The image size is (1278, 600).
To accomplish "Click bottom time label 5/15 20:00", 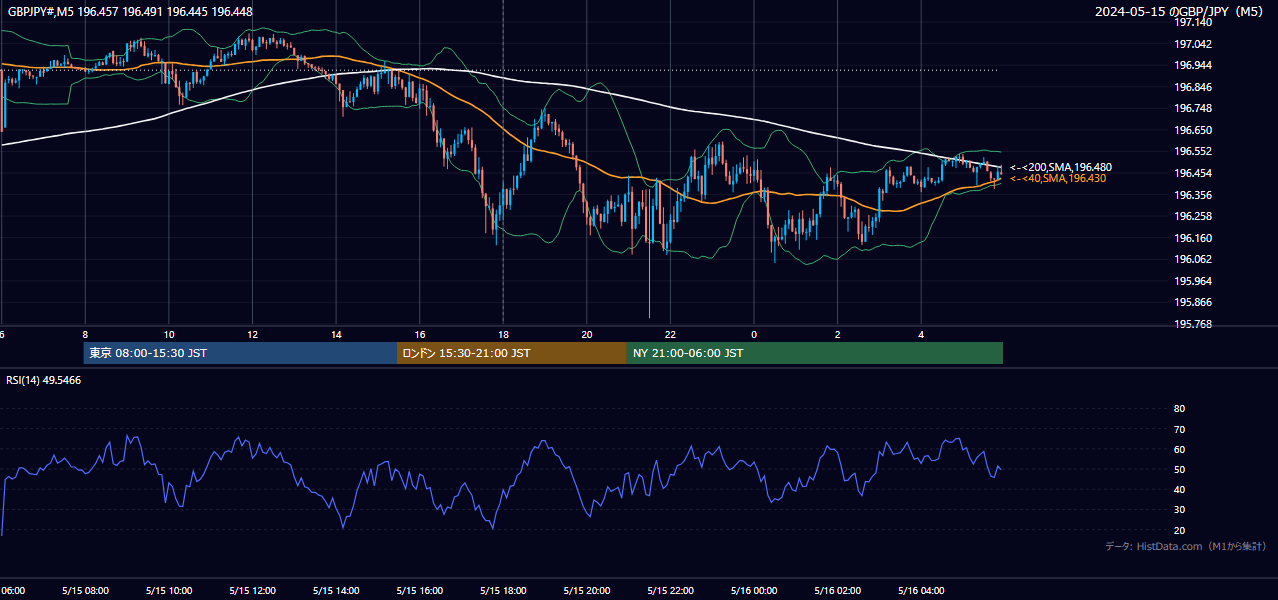I will point(587,591).
